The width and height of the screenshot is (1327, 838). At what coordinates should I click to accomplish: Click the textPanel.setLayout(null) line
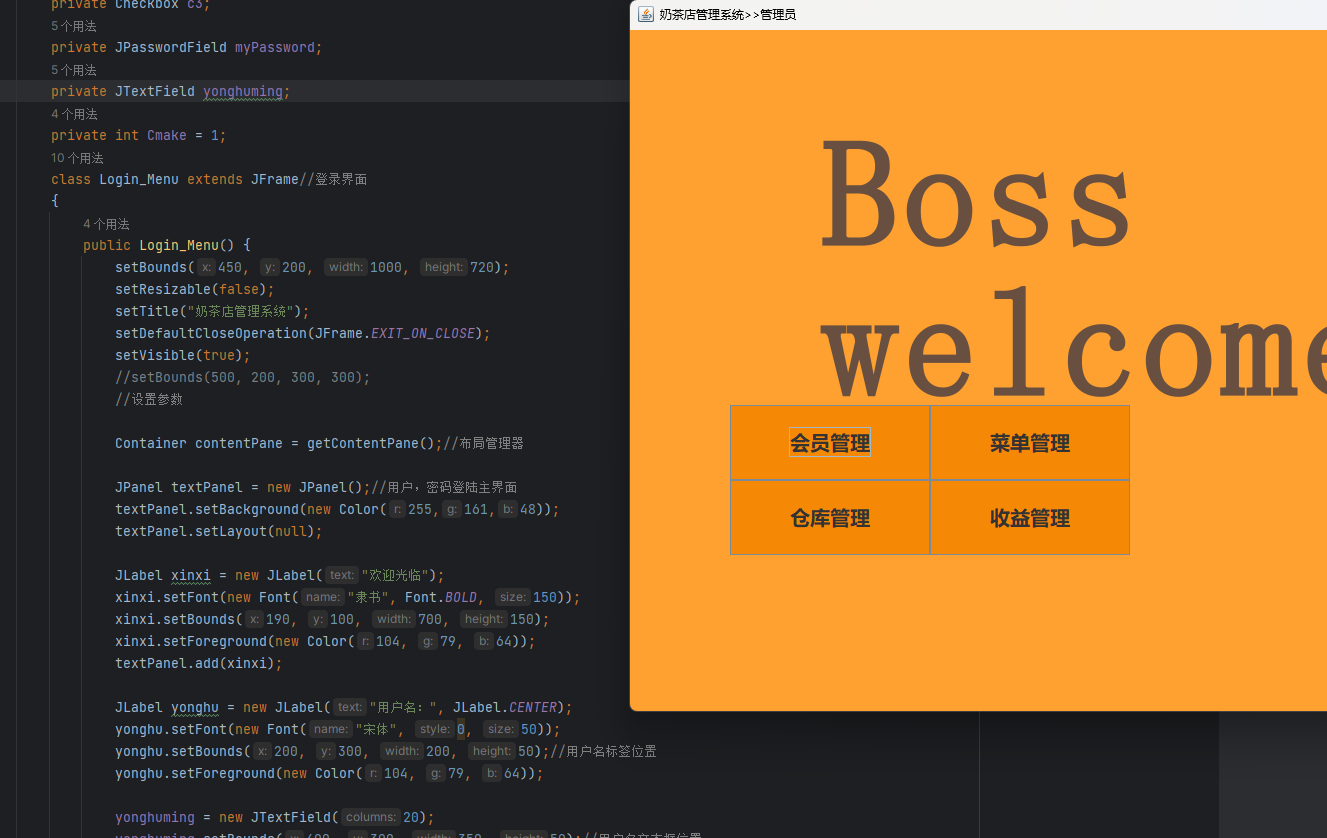(x=219, y=531)
